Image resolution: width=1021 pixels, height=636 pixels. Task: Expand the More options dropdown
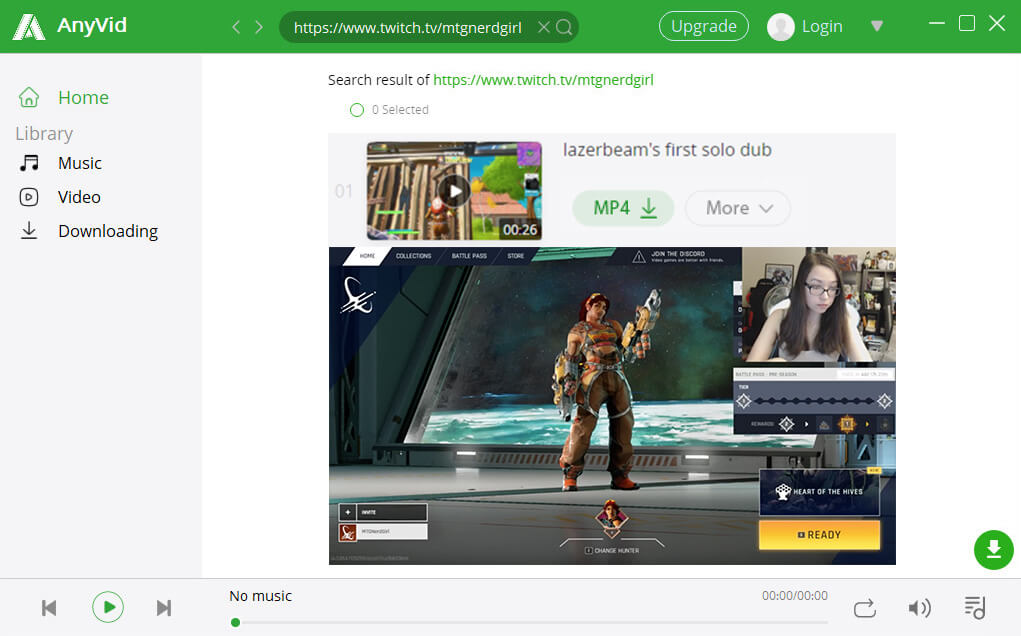(x=738, y=208)
